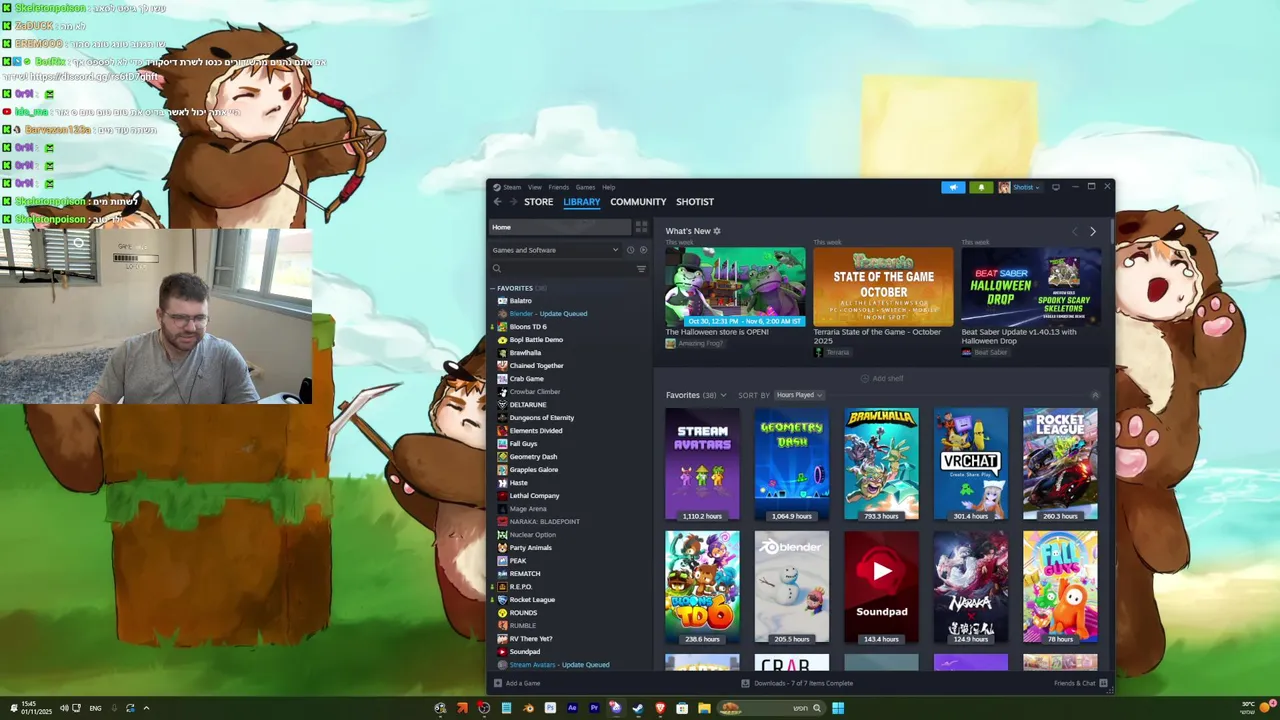This screenshot has height=720, width=1280.
Task: Select Geometry Dash game cover
Action: [791, 464]
